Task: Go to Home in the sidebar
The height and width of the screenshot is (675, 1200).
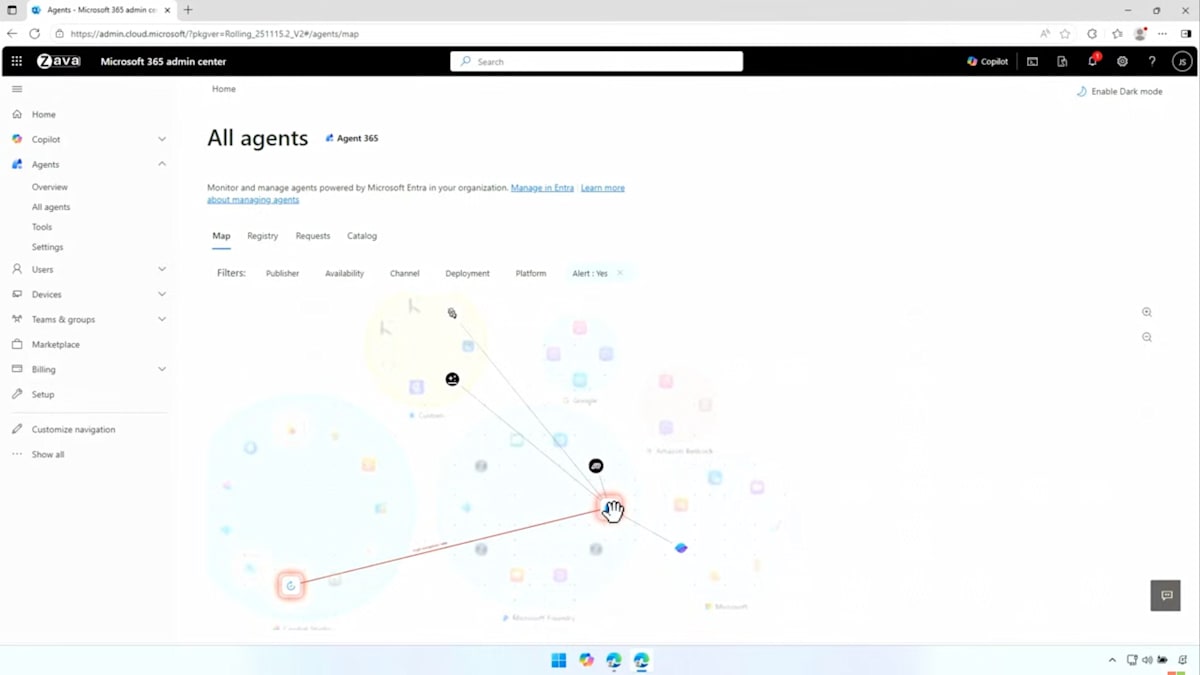Action: pos(43,114)
